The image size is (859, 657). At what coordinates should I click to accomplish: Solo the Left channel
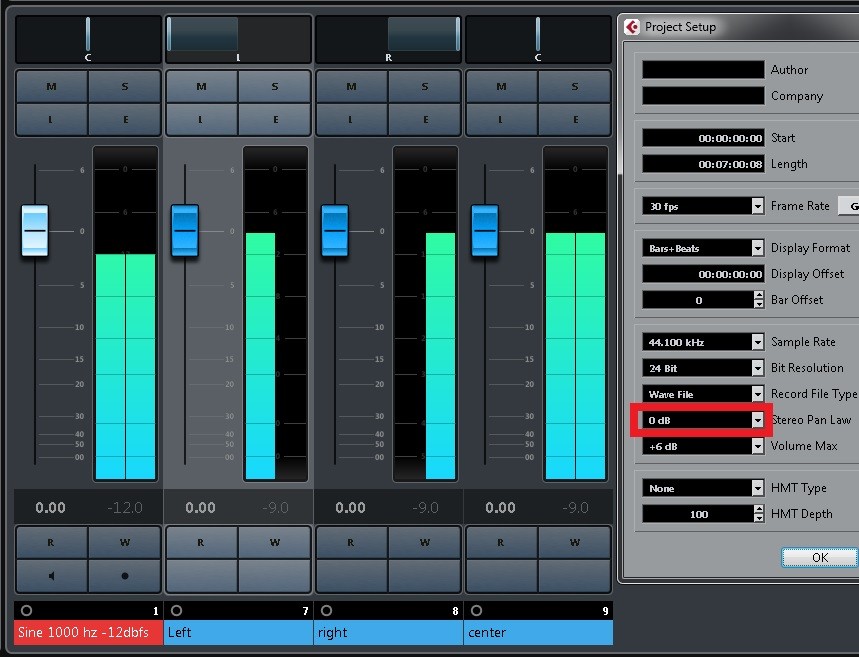274,87
